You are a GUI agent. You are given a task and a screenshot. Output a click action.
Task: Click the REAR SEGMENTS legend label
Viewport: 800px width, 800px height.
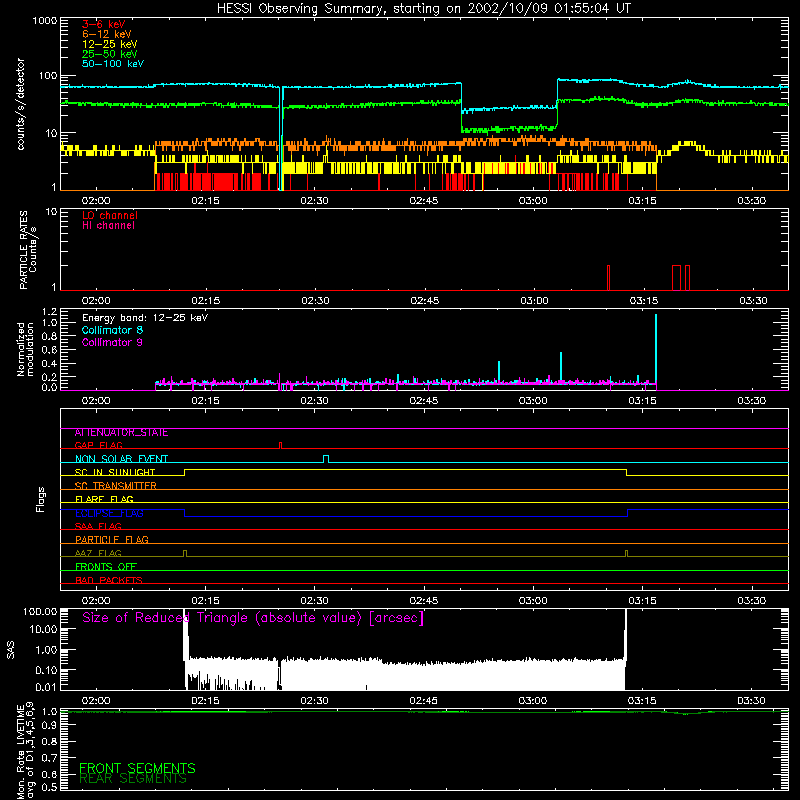133,779
